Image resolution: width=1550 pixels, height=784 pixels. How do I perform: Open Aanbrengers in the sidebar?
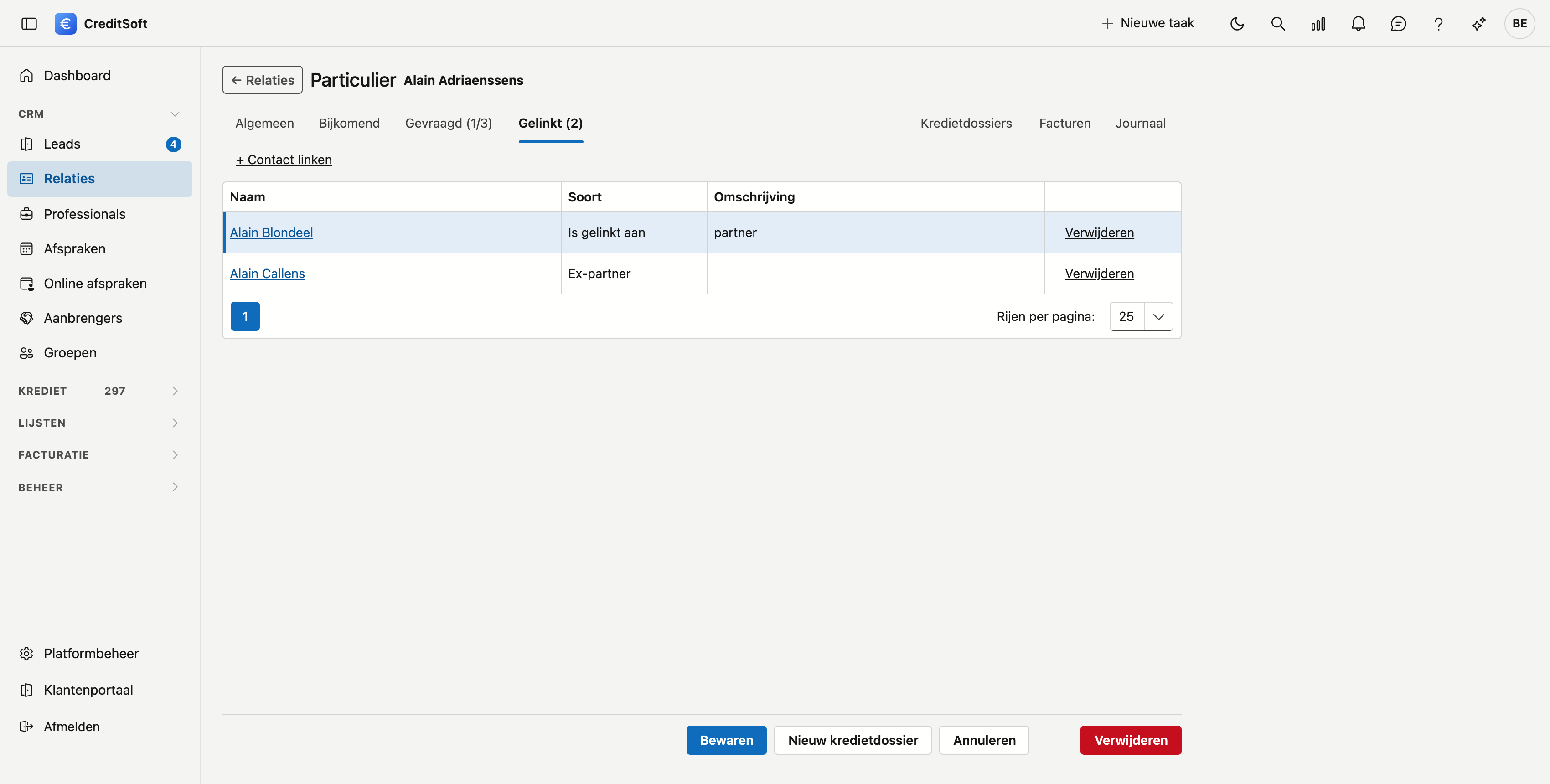click(x=100, y=318)
